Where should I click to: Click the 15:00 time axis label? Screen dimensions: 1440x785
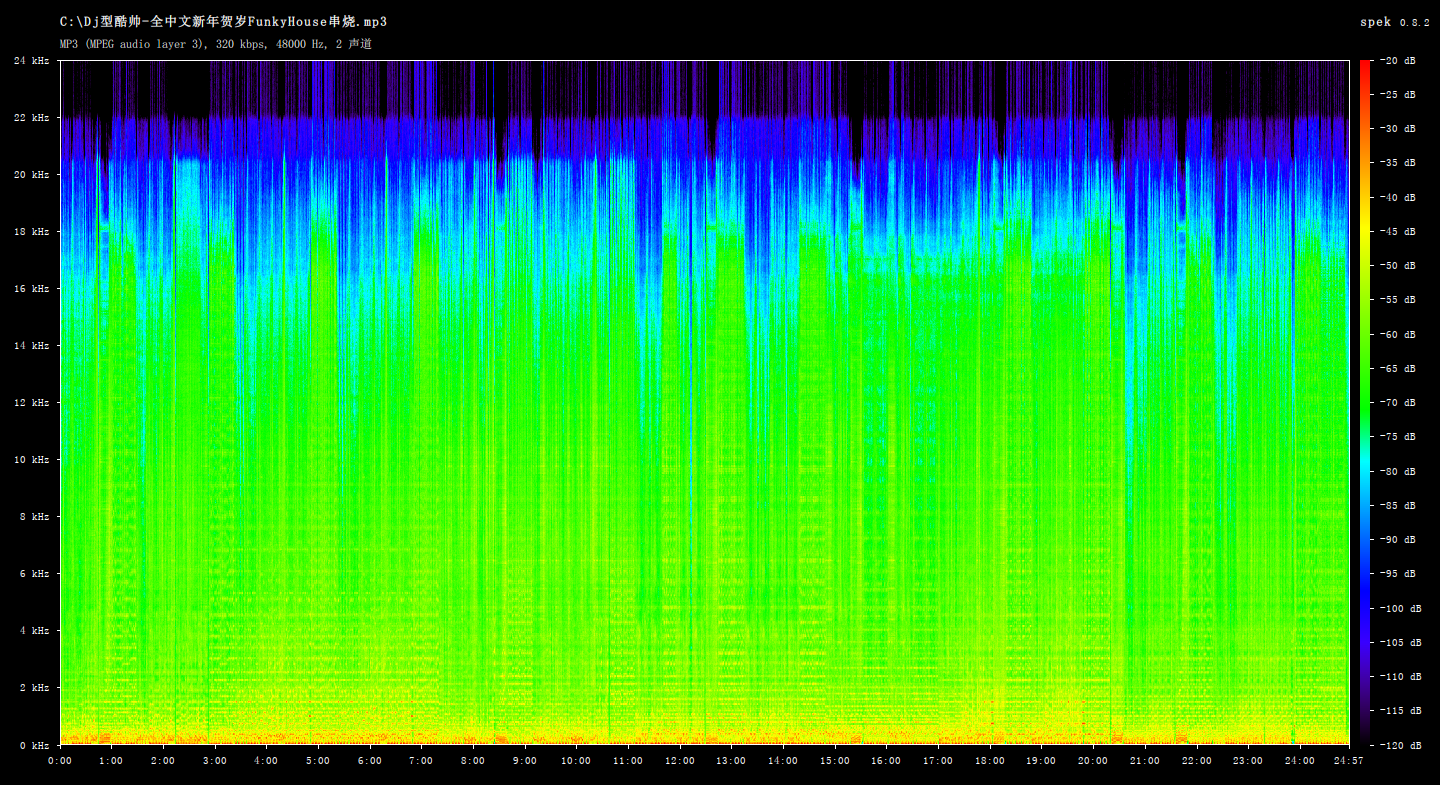835,761
